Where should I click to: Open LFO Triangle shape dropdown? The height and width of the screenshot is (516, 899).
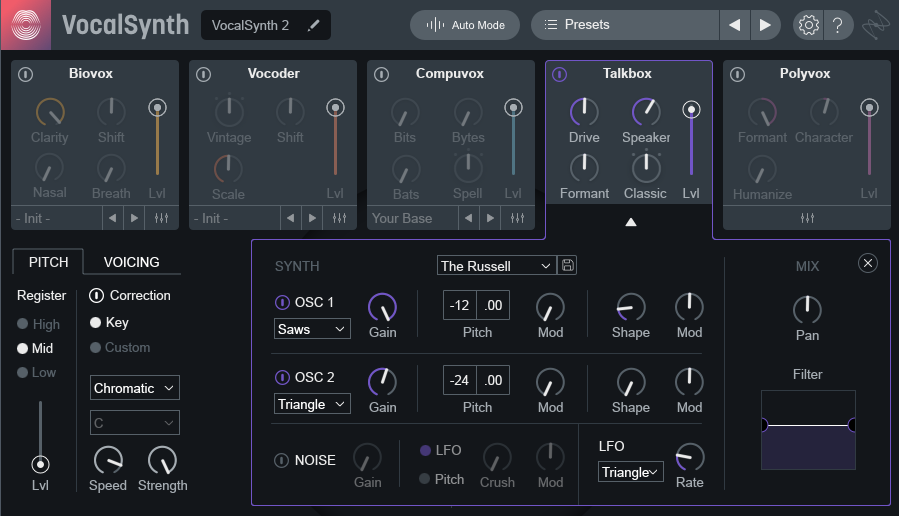[631, 472]
